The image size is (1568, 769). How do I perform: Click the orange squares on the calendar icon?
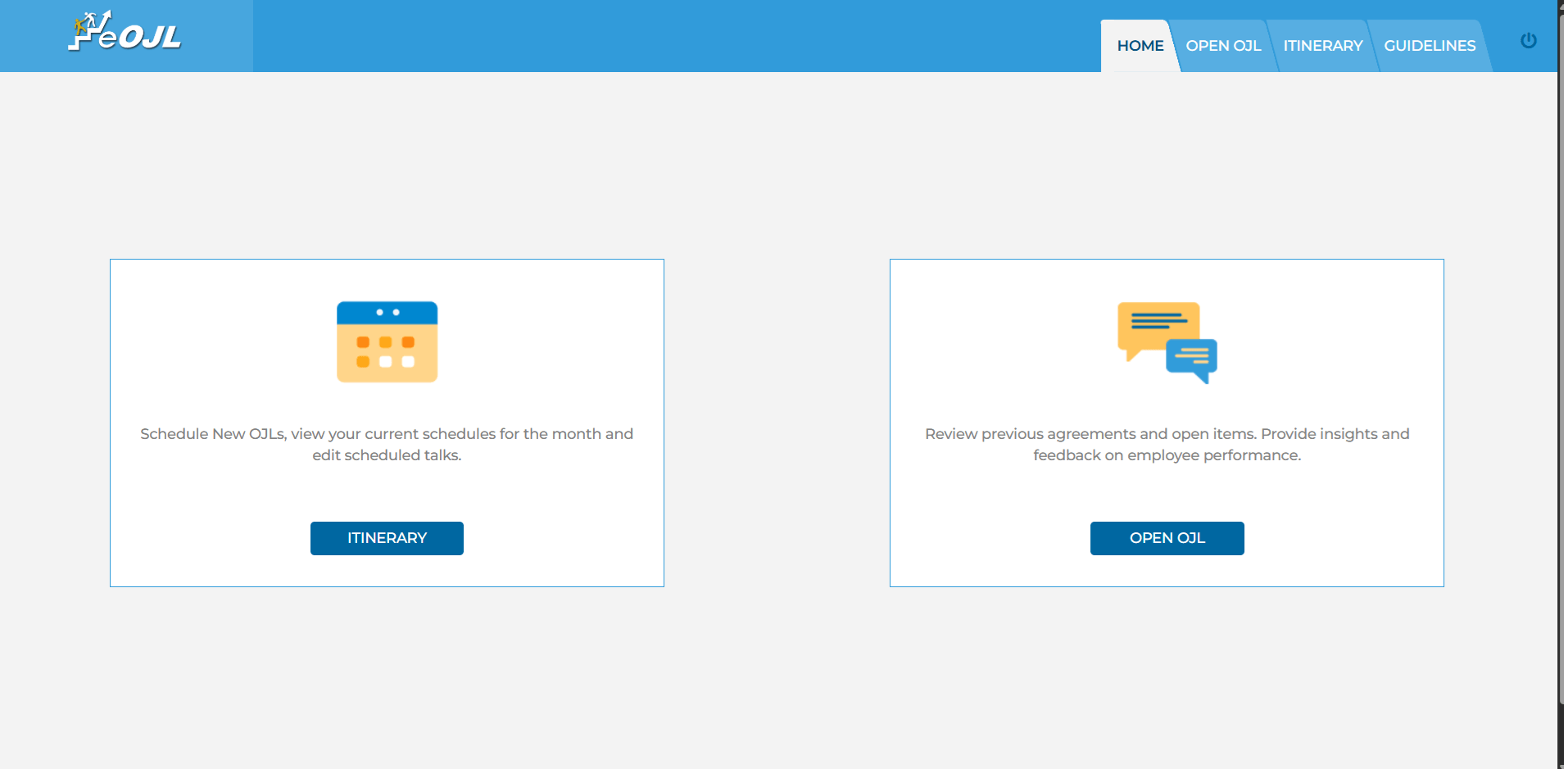[385, 342]
